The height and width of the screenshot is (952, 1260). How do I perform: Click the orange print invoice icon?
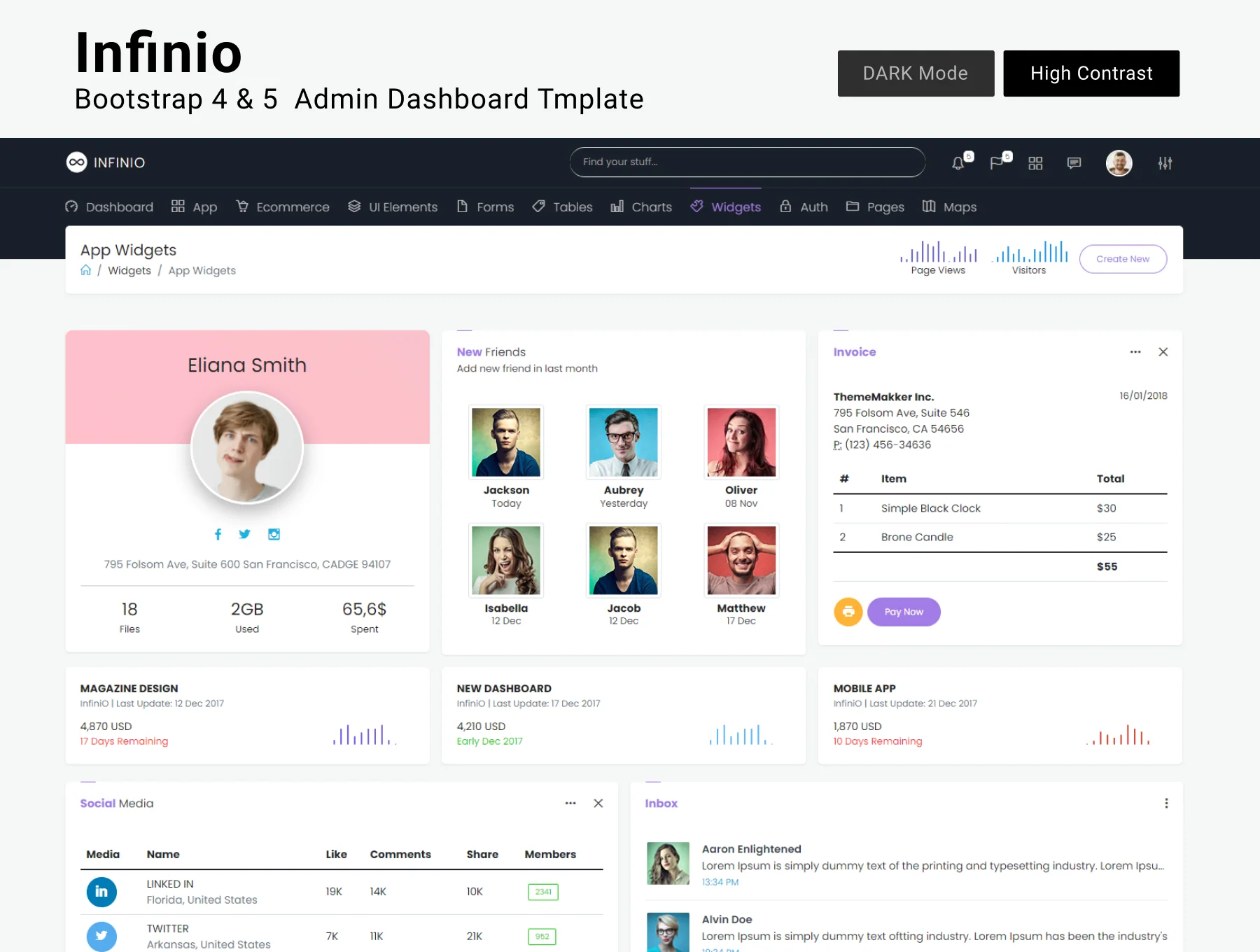(848, 612)
